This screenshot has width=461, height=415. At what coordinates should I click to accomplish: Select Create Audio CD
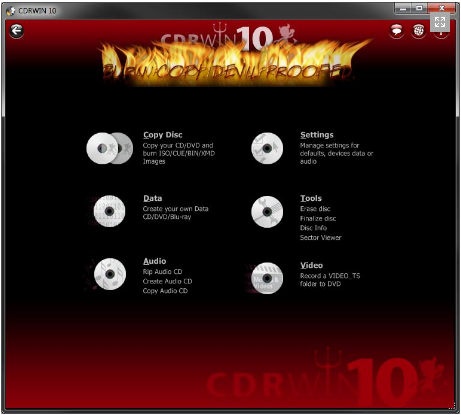point(167,281)
